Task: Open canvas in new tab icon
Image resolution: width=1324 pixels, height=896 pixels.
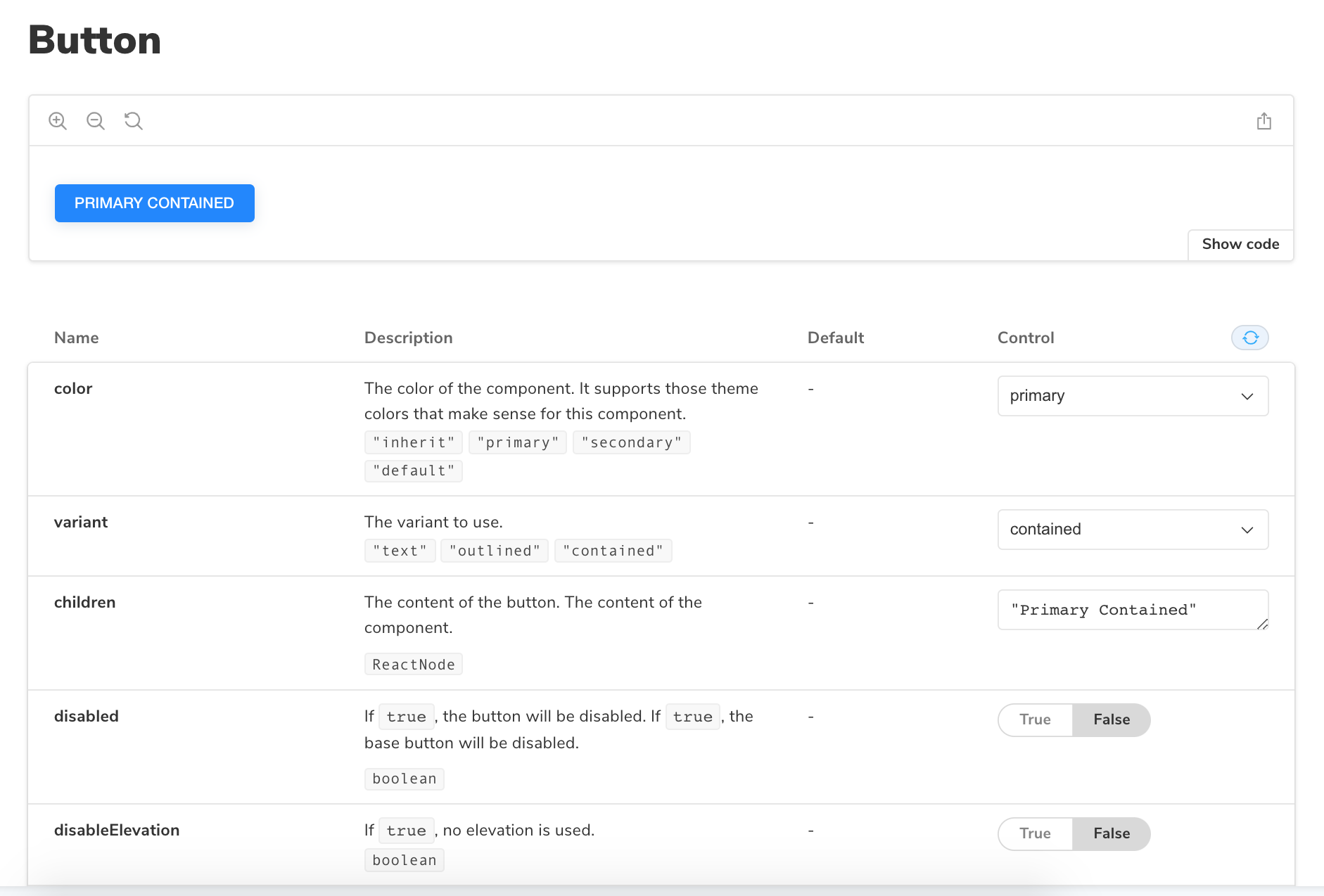Action: [x=1263, y=121]
